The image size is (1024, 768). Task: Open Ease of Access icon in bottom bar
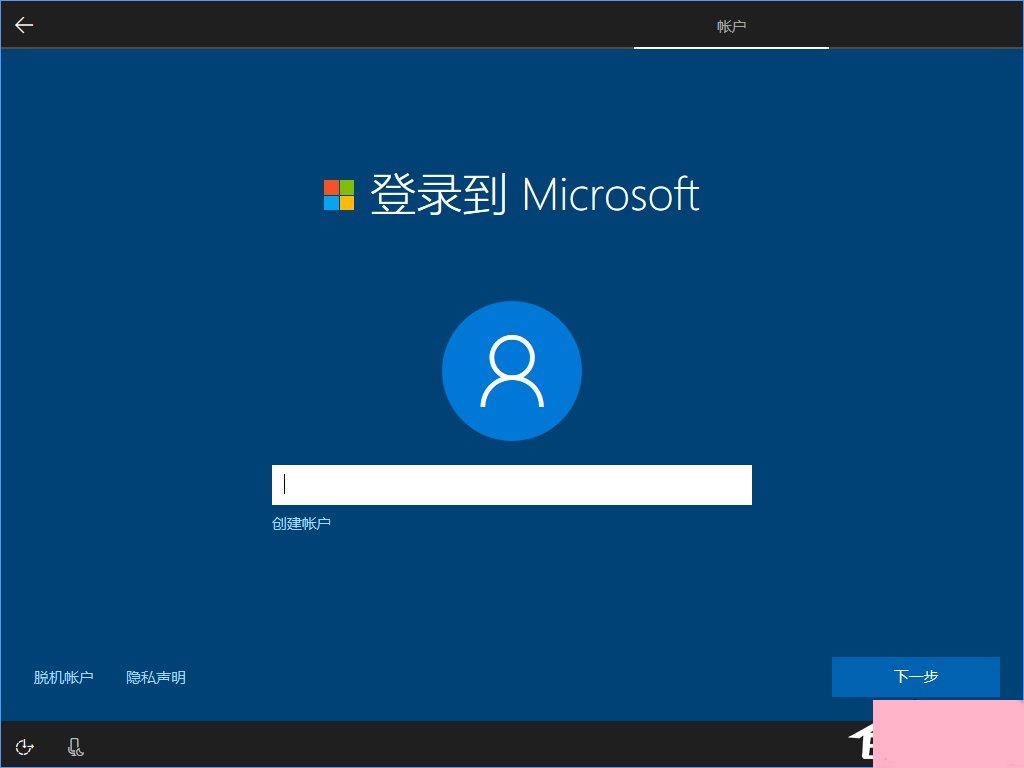[24, 746]
